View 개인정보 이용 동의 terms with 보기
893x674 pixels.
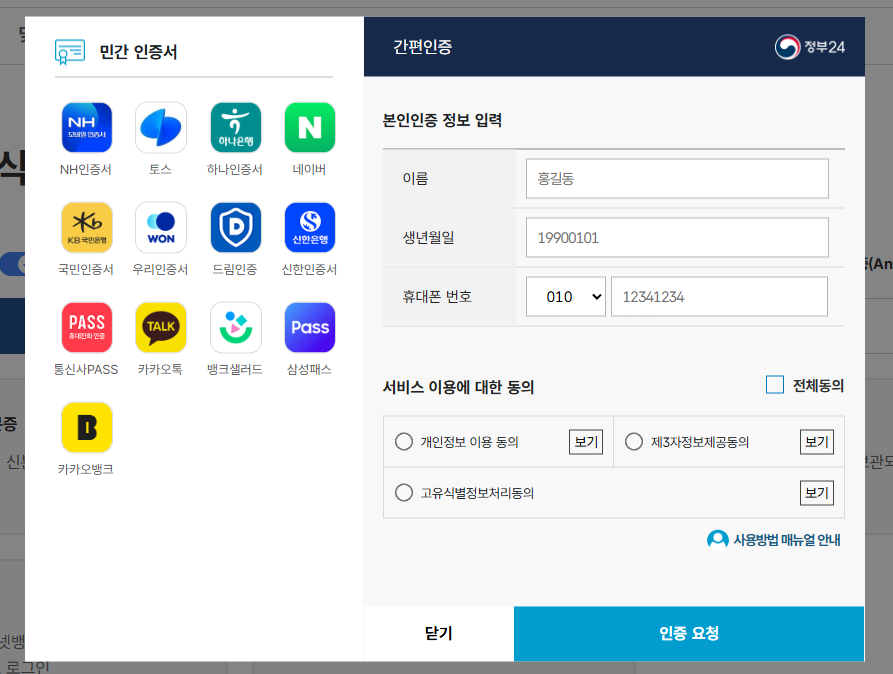pyautogui.click(x=586, y=442)
